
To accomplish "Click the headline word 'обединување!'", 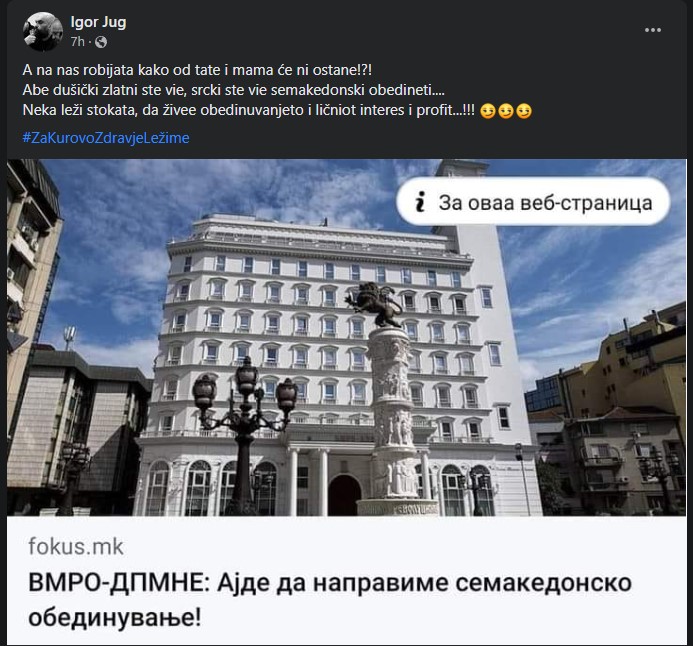I will (x=115, y=617).
